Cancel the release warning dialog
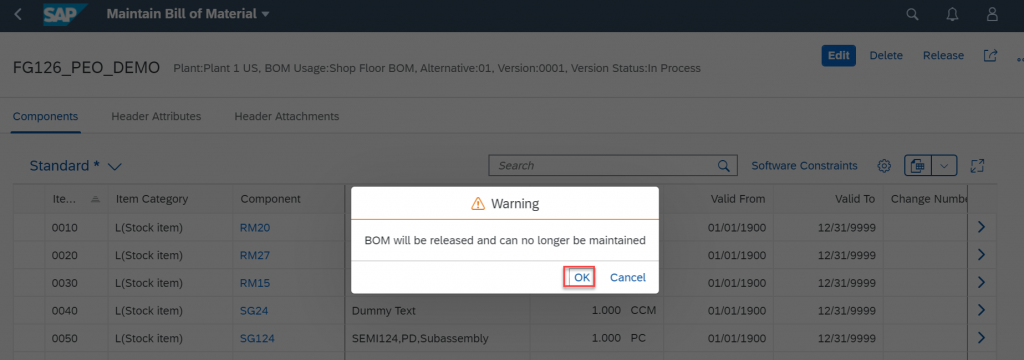The image size is (1024, 360). [628, 277]
